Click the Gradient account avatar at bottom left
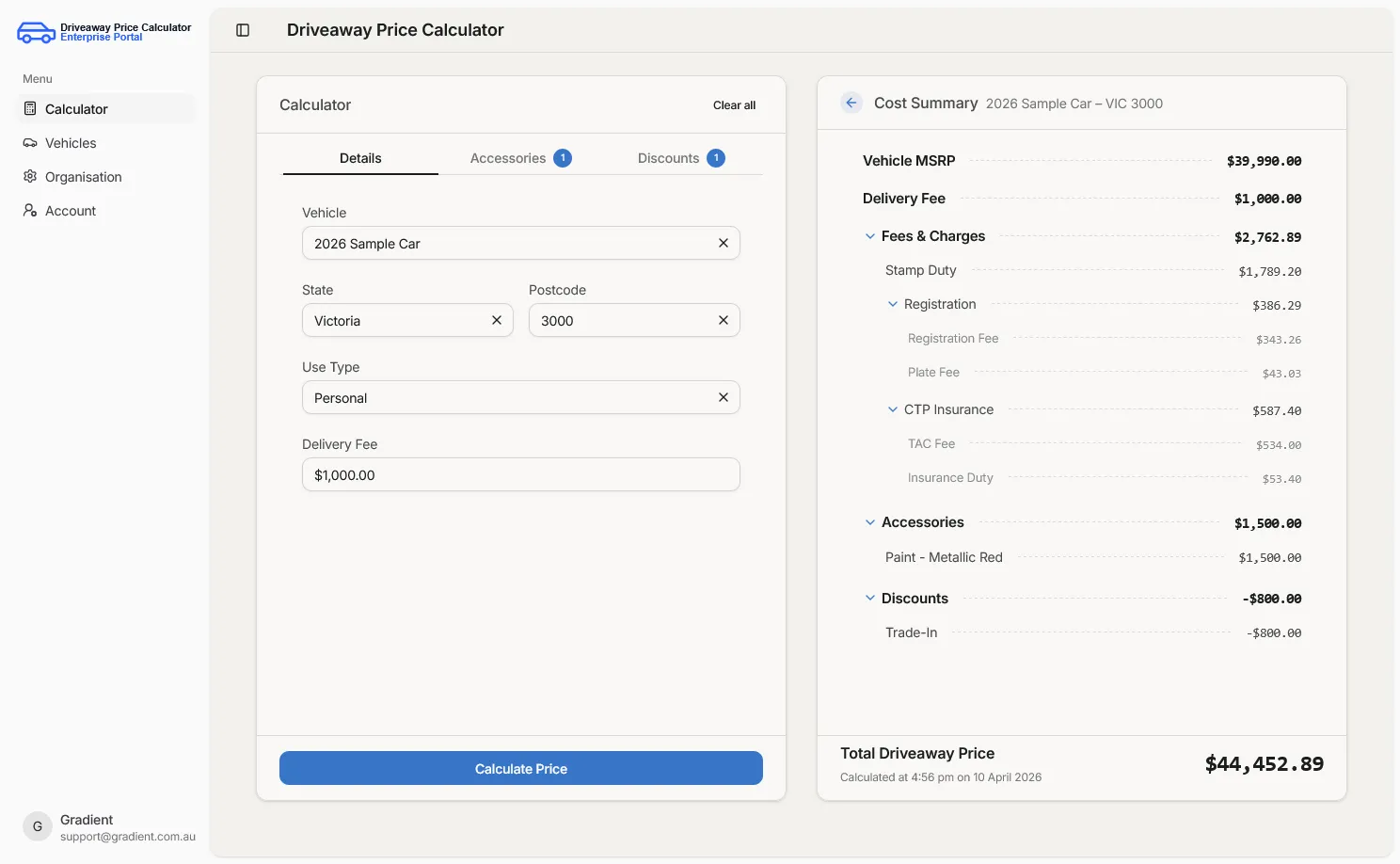 coord(36,825)
